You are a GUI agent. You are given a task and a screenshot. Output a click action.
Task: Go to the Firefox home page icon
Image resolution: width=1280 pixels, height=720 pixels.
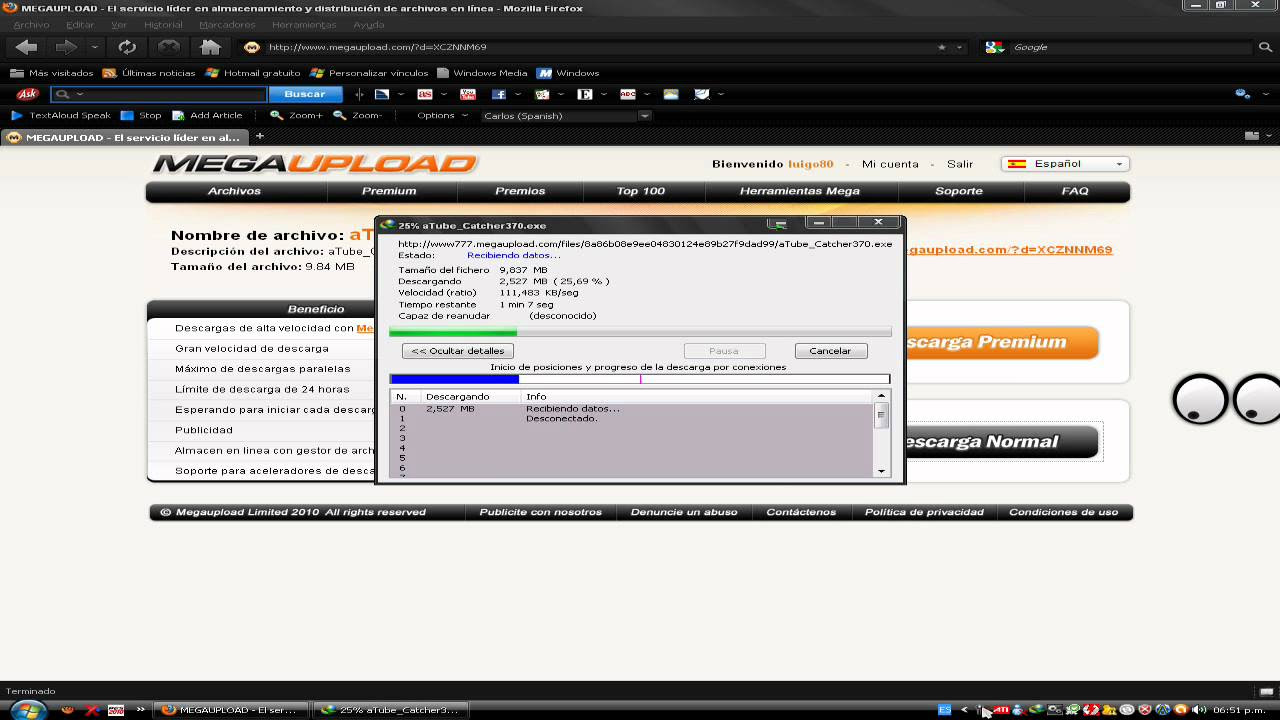coord(210,47)
